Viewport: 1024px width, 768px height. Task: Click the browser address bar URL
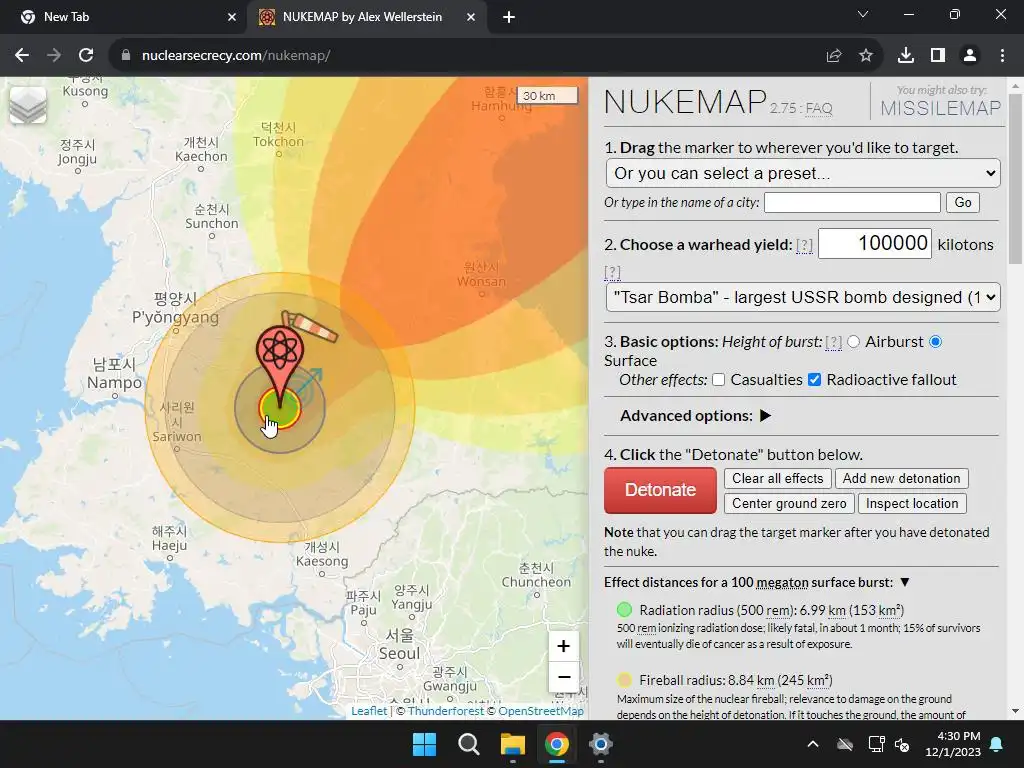[236, 56]
